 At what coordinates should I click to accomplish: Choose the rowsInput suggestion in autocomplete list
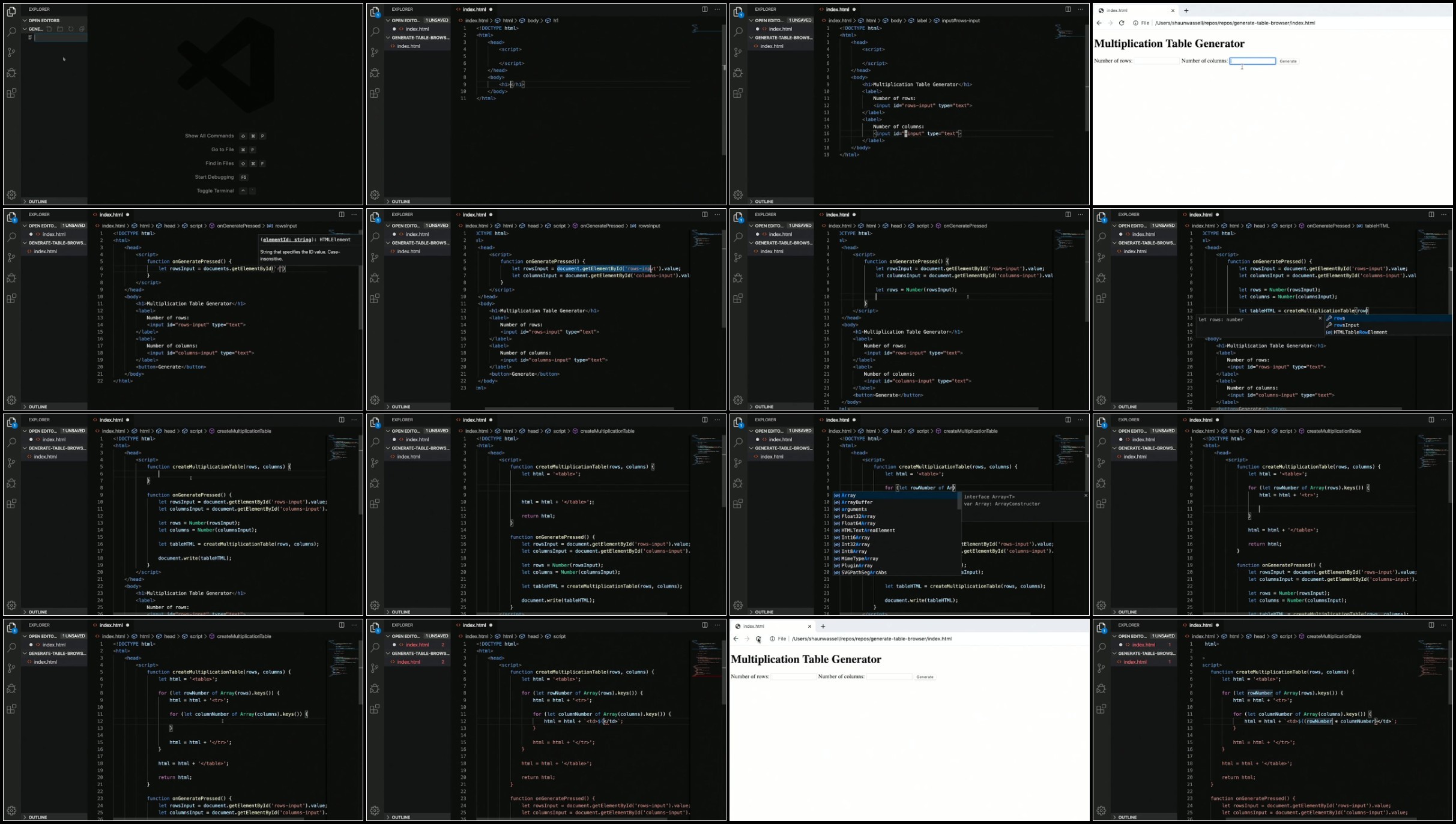[x=1388, y=325]
